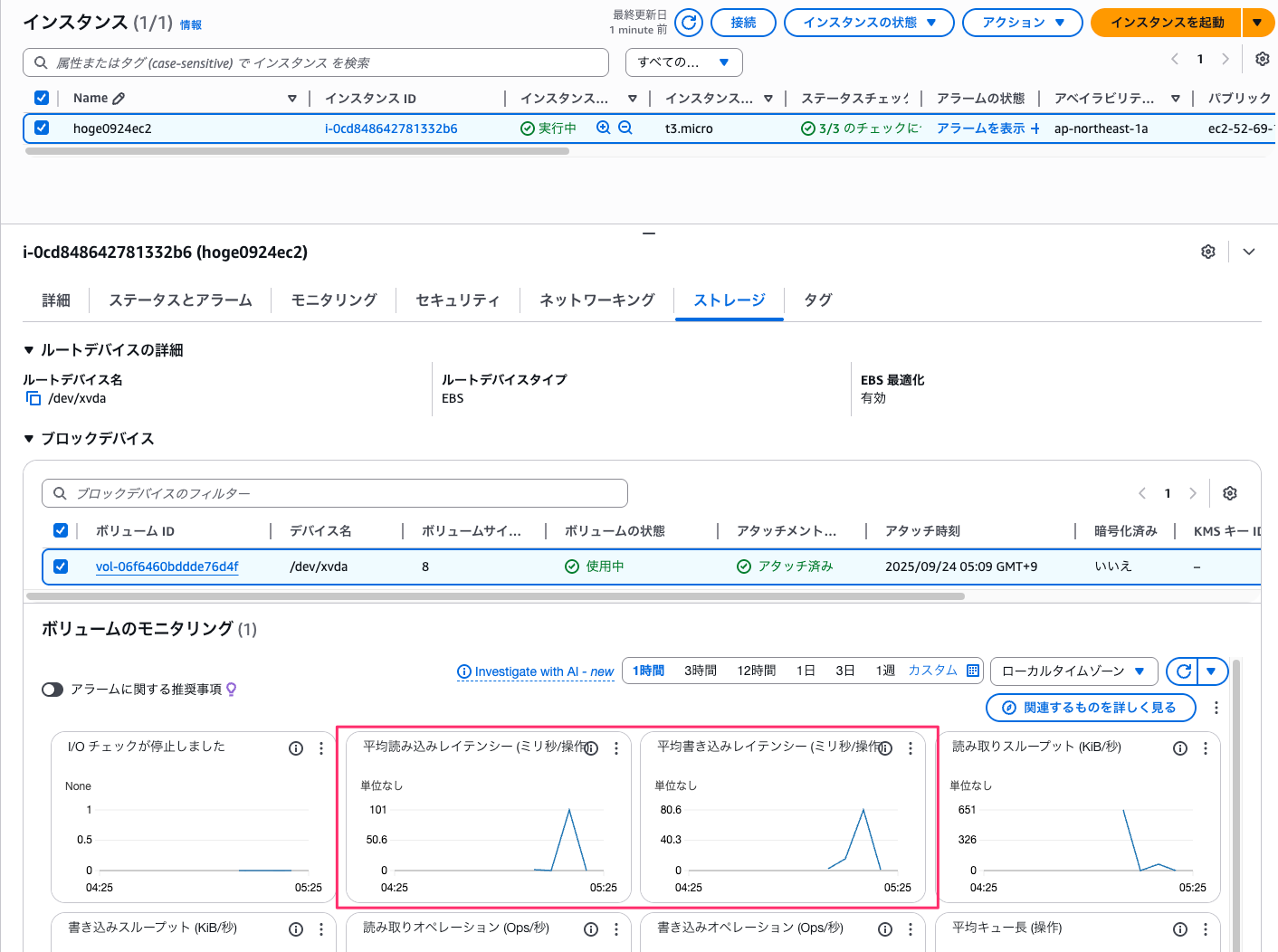Viewport: 1278px width, 952px height.
Task: Open インスタンスの状態 dropdown
Action: pyautogui.click(x=869, y=23)
